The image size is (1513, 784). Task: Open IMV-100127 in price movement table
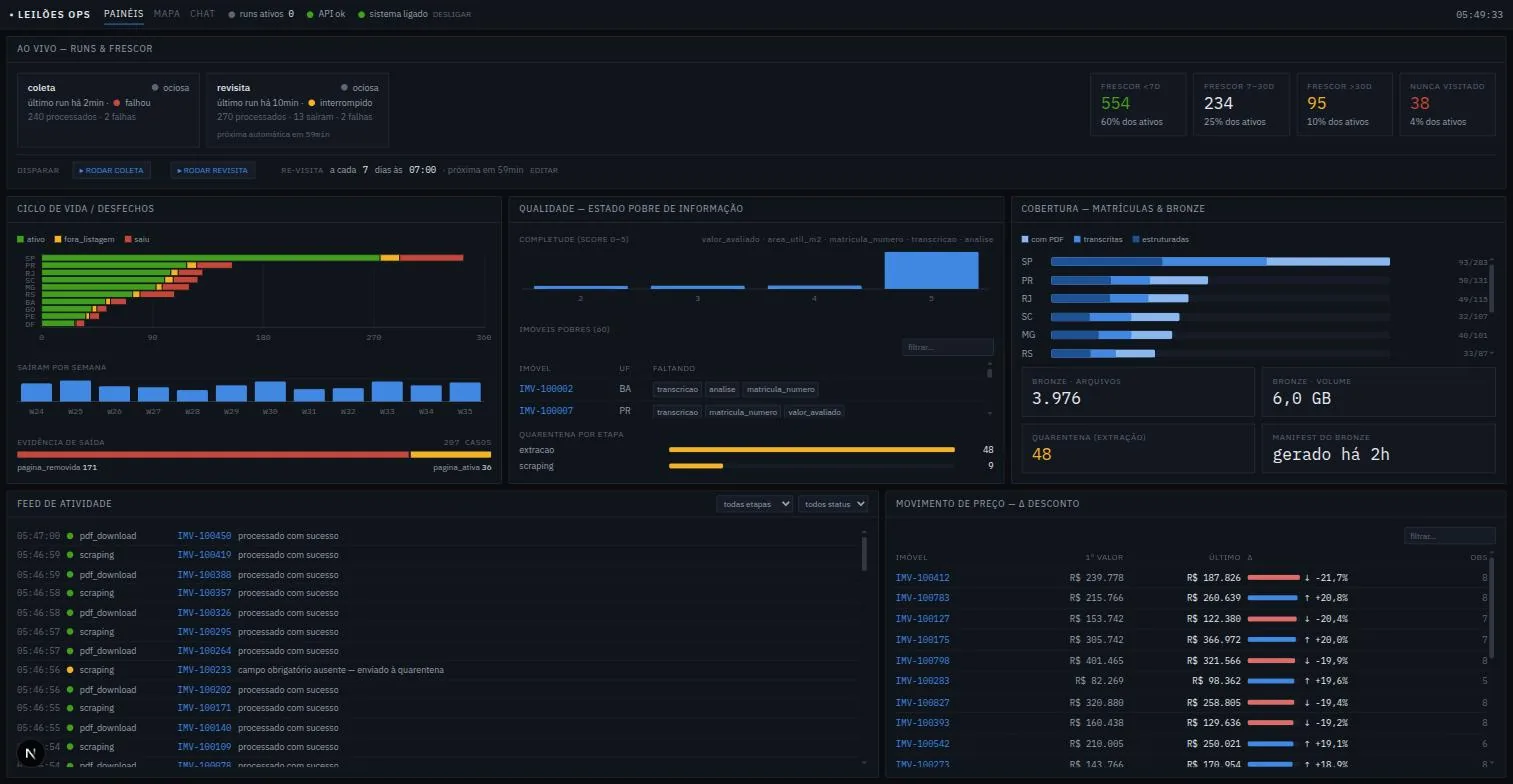click(x=922, y=619)
